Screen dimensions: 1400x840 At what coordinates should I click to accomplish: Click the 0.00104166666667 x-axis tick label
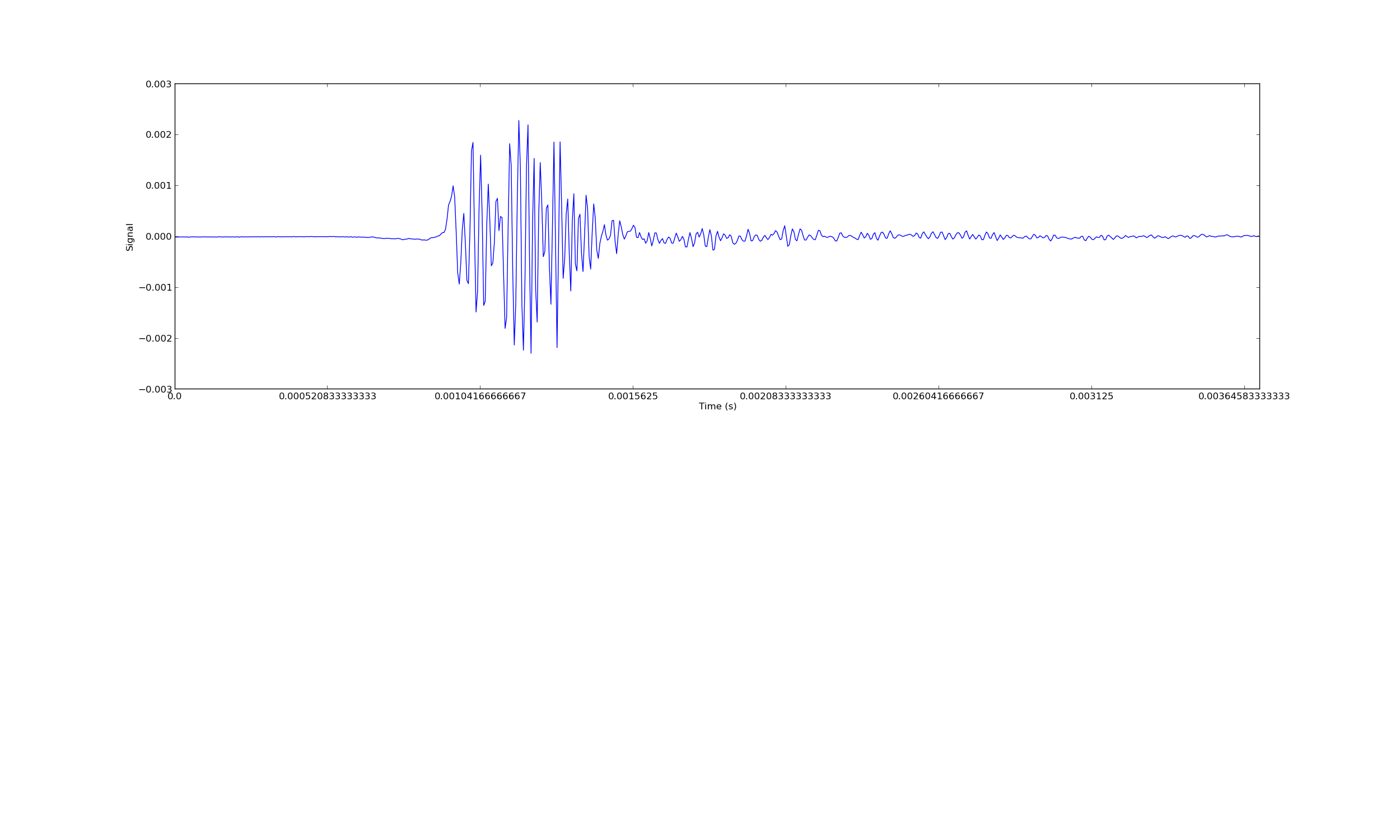480,396
